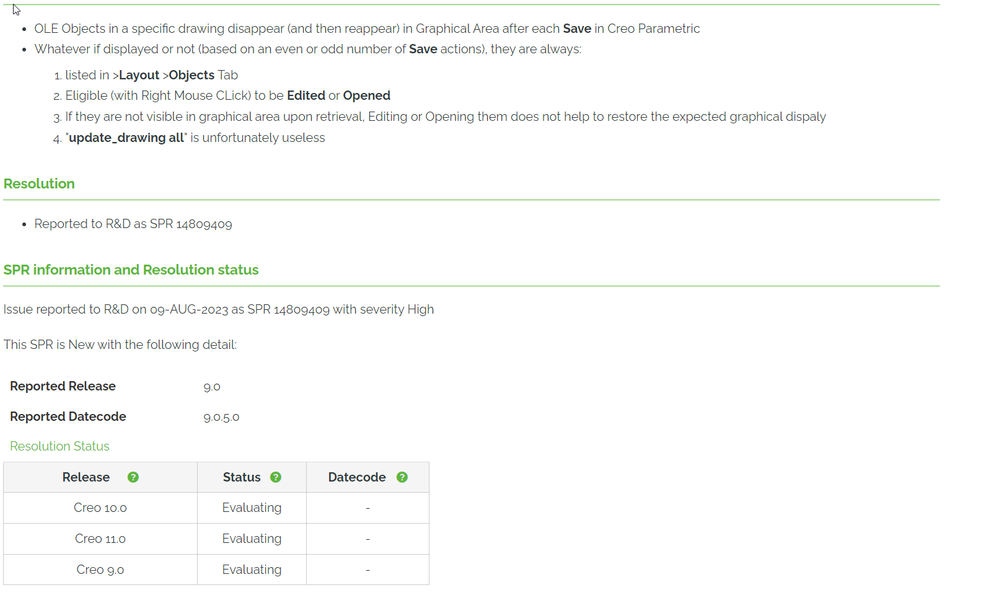Select the Creo 11.0 release cell
Image resolution: width=999 pixels, height=608 pixels.
point(100,539)
